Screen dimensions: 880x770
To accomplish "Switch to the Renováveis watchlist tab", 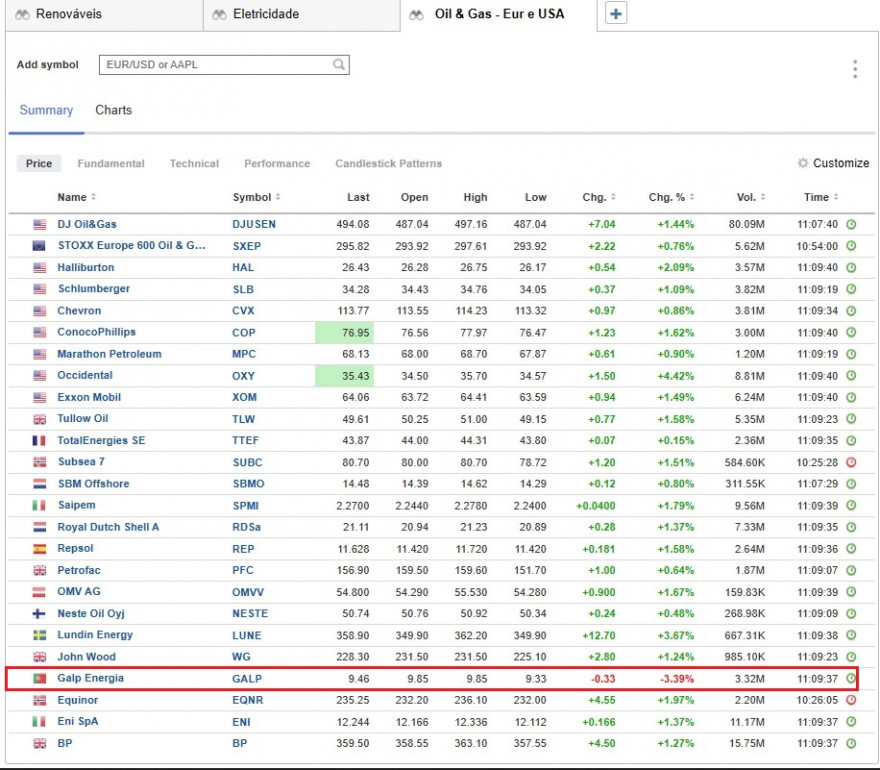I will [x=104, y=15].
